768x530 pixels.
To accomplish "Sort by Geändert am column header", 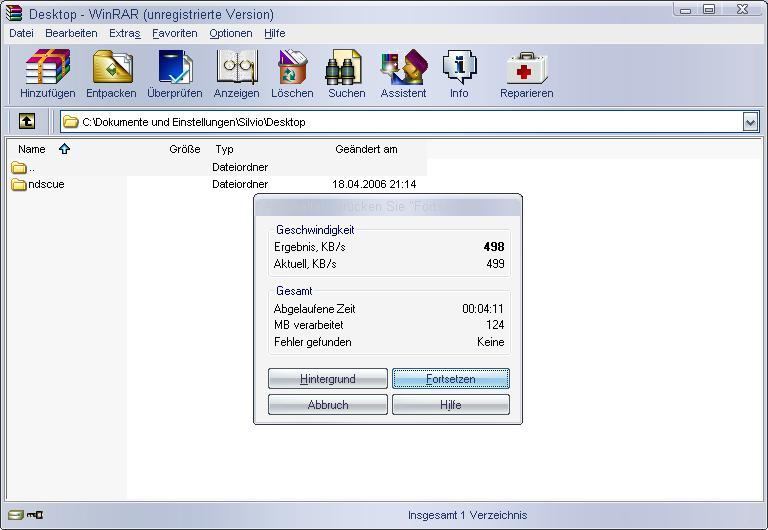I will pos(366,149).
